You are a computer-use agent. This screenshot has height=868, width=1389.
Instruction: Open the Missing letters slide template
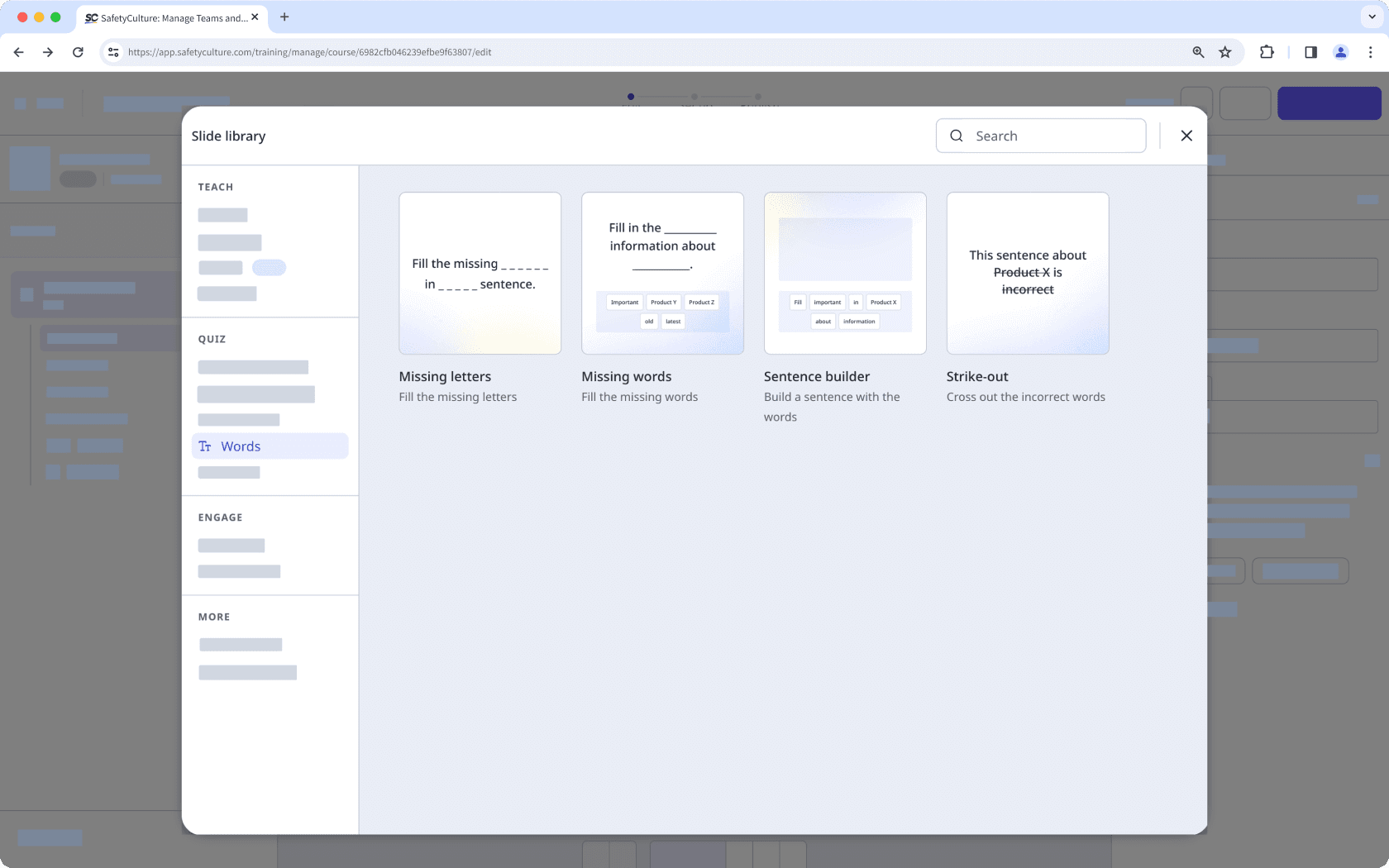480,273
